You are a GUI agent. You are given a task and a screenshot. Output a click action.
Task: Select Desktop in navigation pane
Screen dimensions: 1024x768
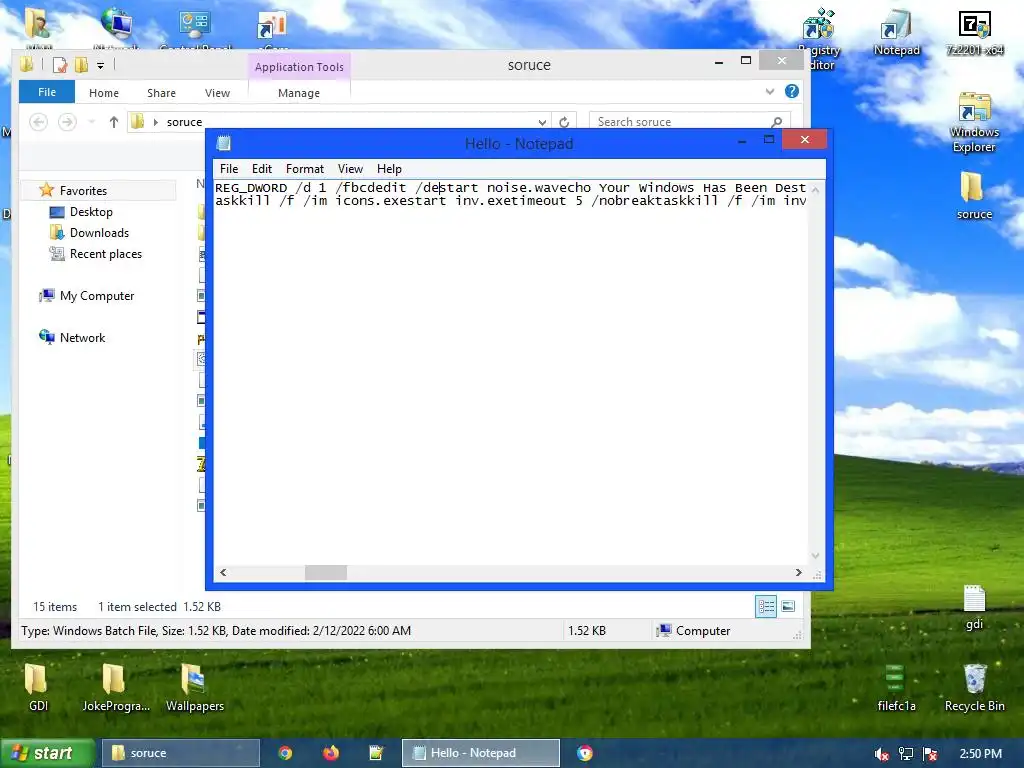91,212
